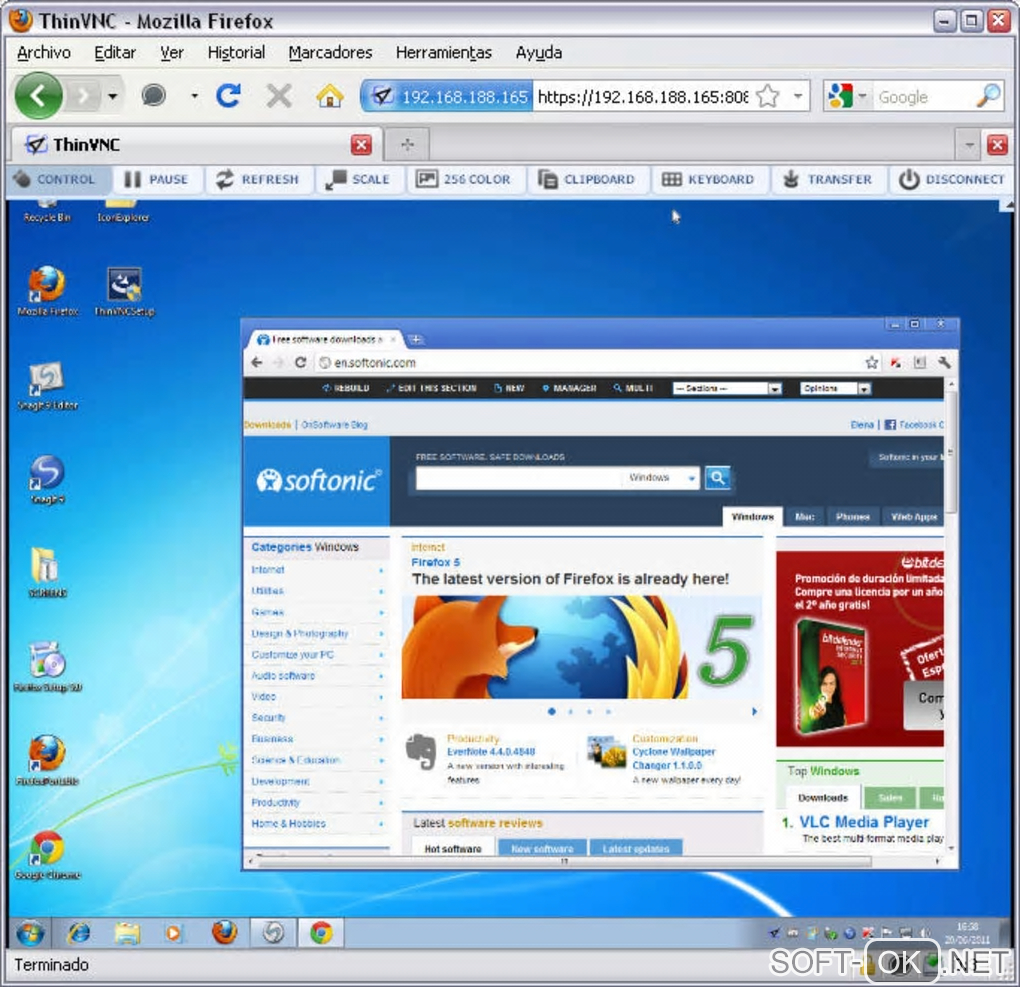
Task: Open the search engine selector dropdown
Action: tap(862, 96)
